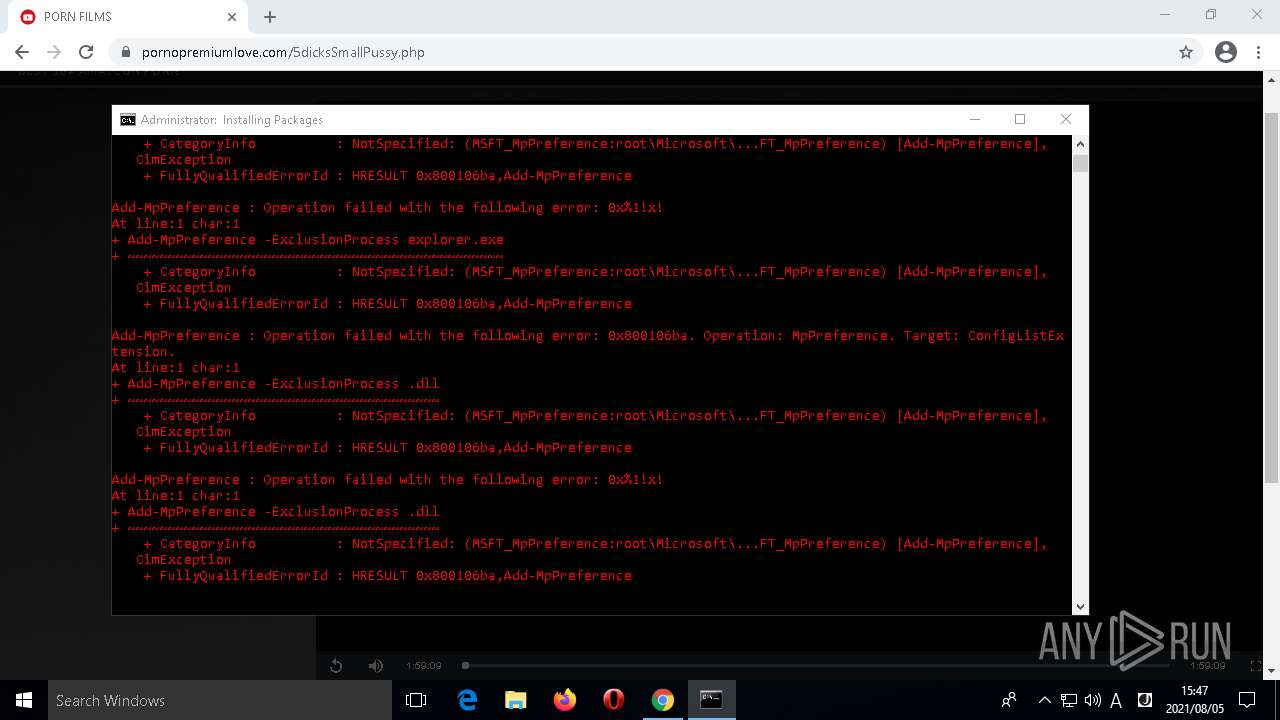Viewport: 1280px width, 720px height.
Task: Click the console scrollbar down arrow
Action: [x=1080, y=606]
